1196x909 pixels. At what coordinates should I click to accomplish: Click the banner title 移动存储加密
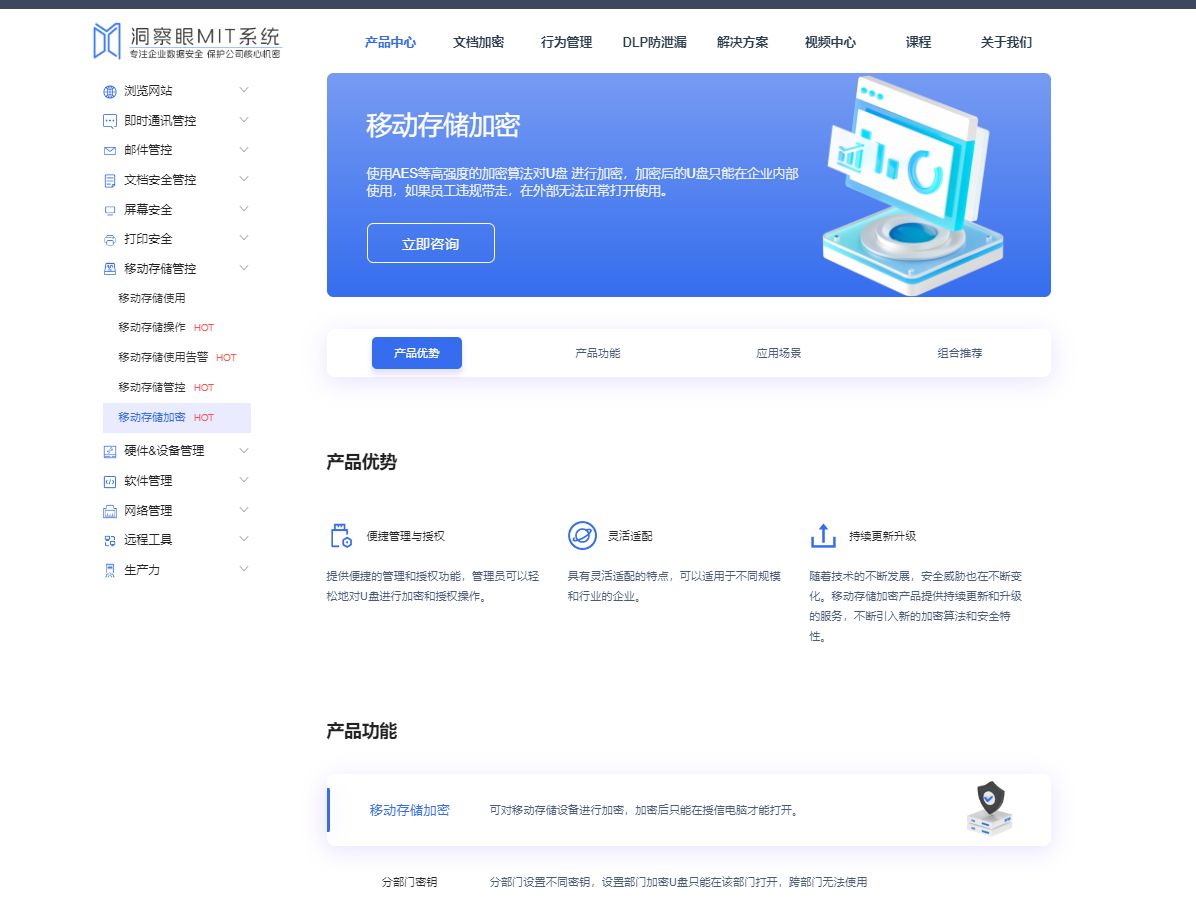443,125
